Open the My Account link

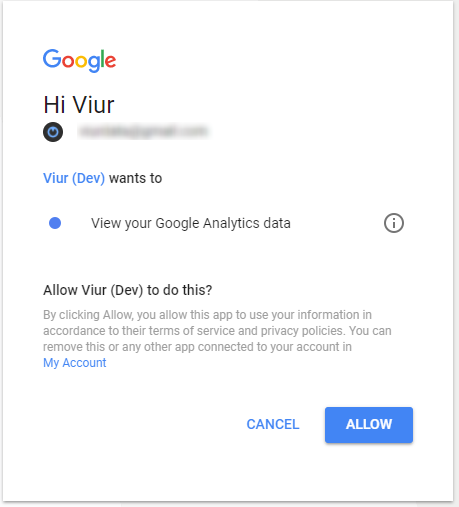(x=75, y=363)
